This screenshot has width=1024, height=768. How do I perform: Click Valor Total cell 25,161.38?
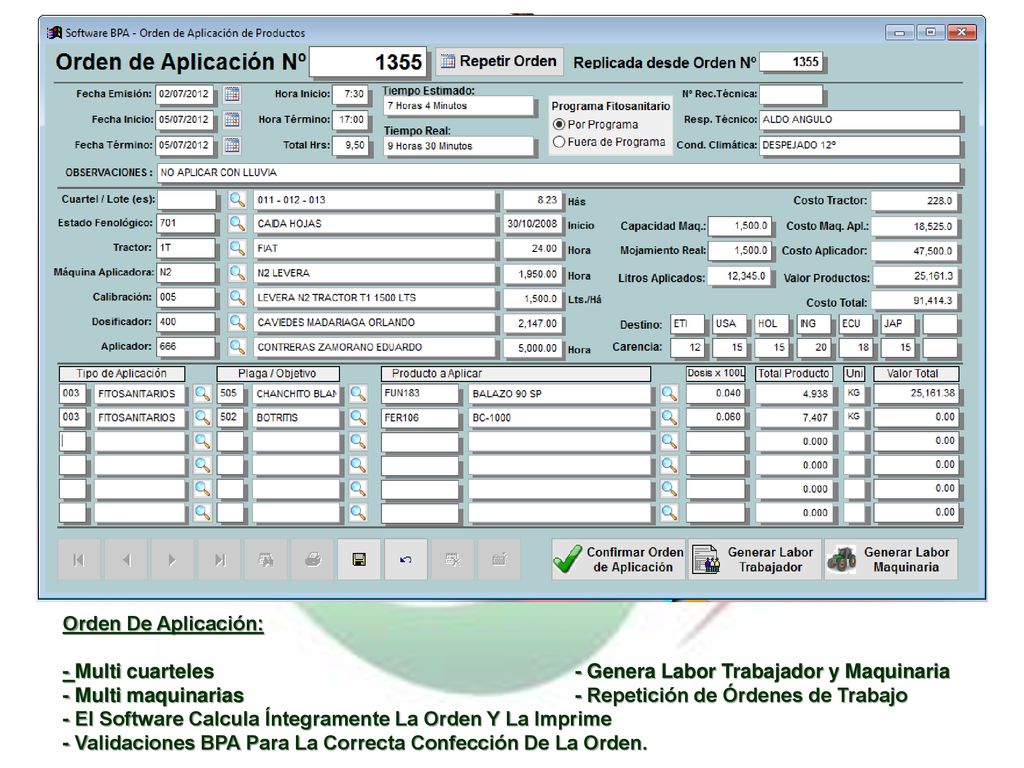916,394
